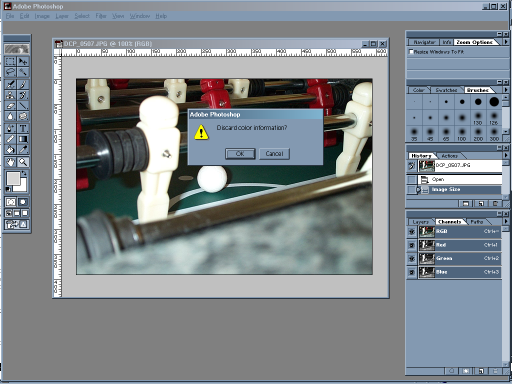Click save selection as channel icon

[x=466, y=371]
